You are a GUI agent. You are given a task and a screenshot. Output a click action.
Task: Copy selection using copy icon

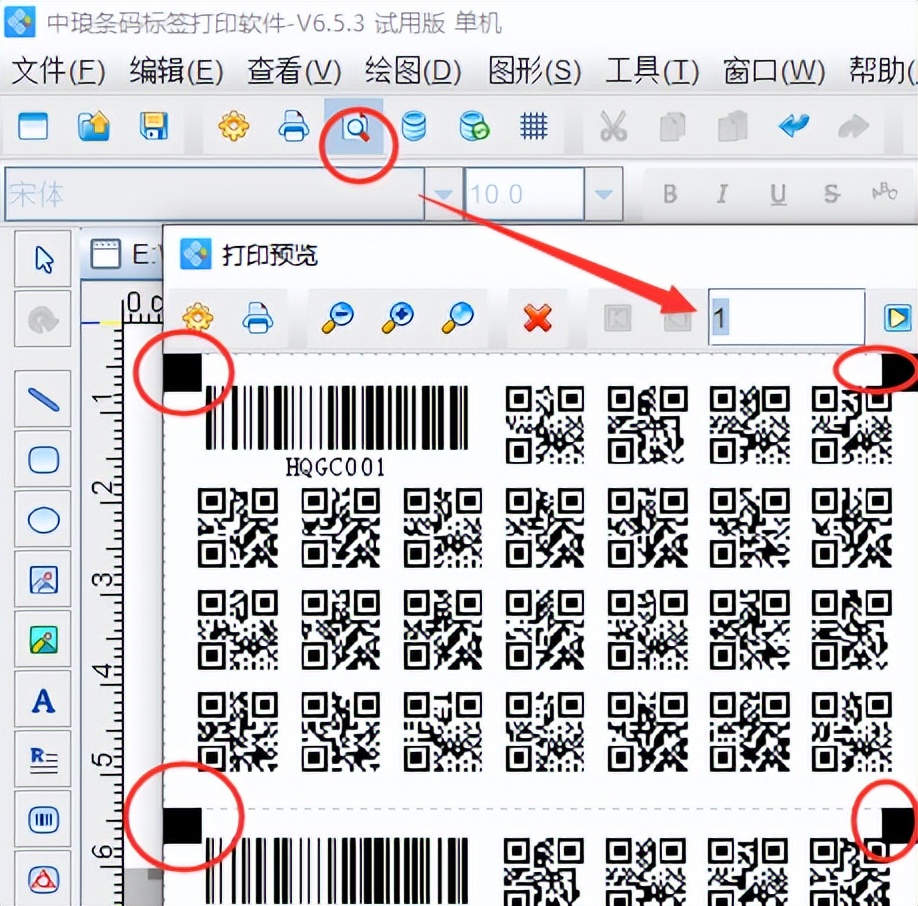coord(673,127)
